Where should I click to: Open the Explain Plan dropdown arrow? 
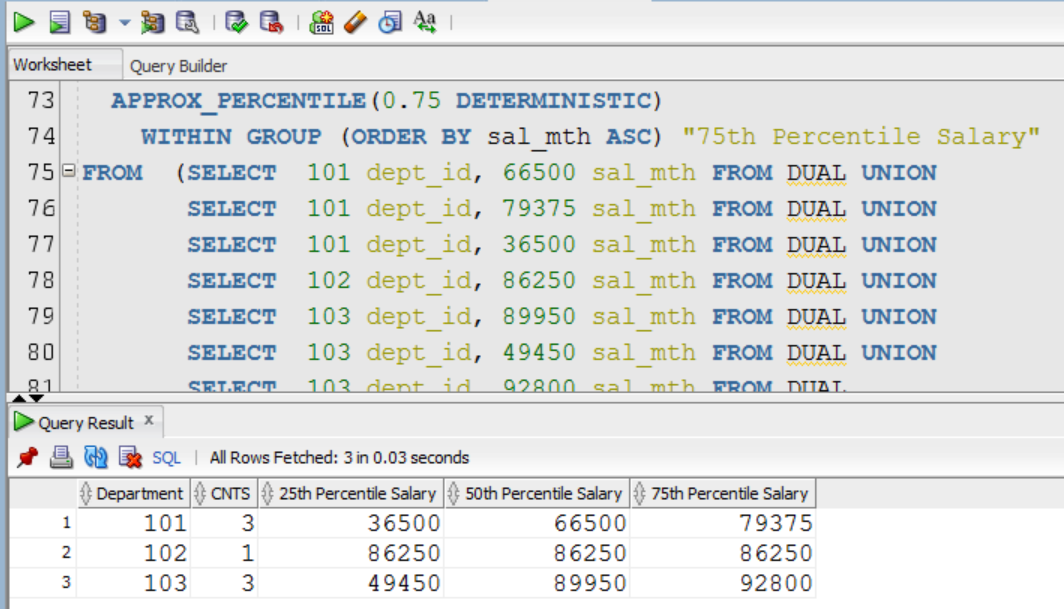coord(124,22)
